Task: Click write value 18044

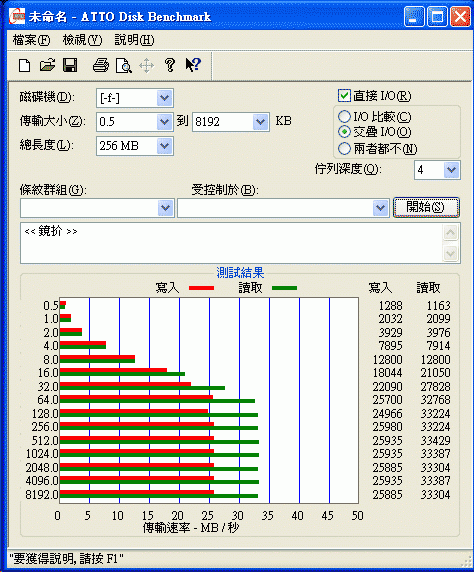Action: 388,373
